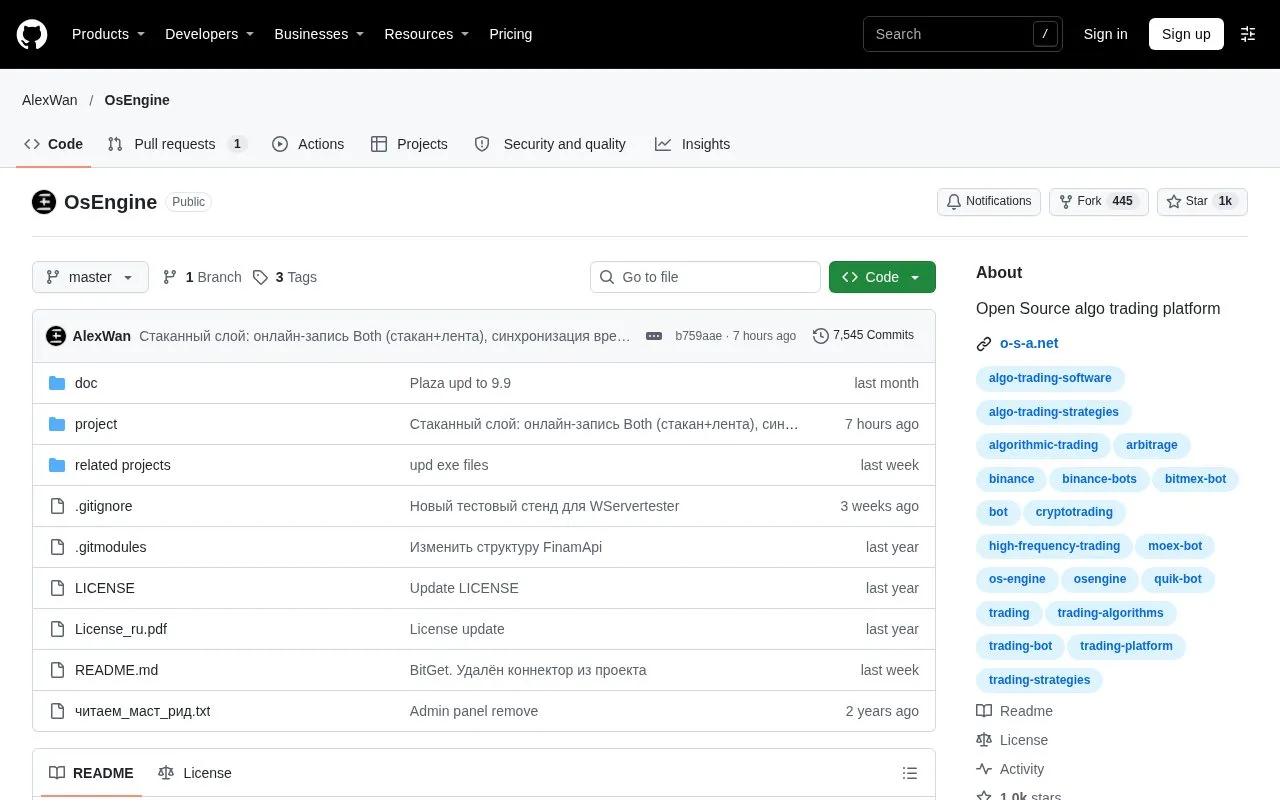Open the Pricing link
This screenshot has width=1280, height=800.
pos(510,34)
